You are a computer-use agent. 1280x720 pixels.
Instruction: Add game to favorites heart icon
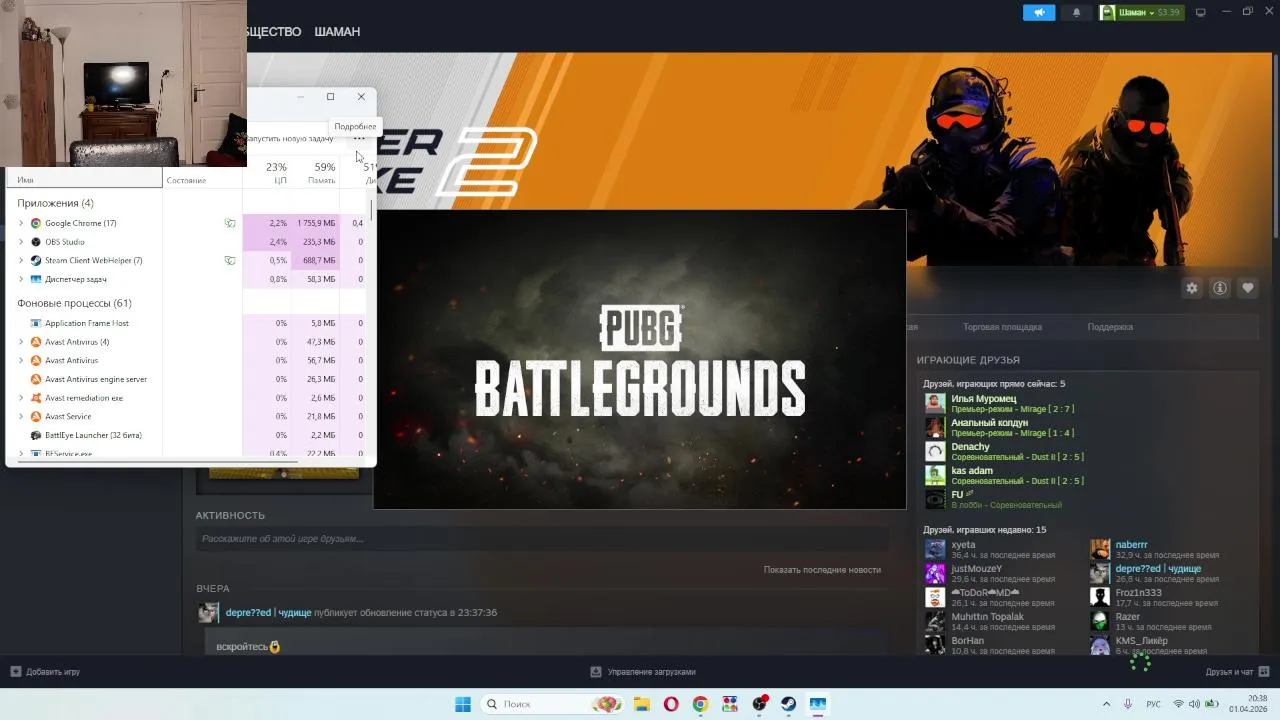coord(1248,288)
